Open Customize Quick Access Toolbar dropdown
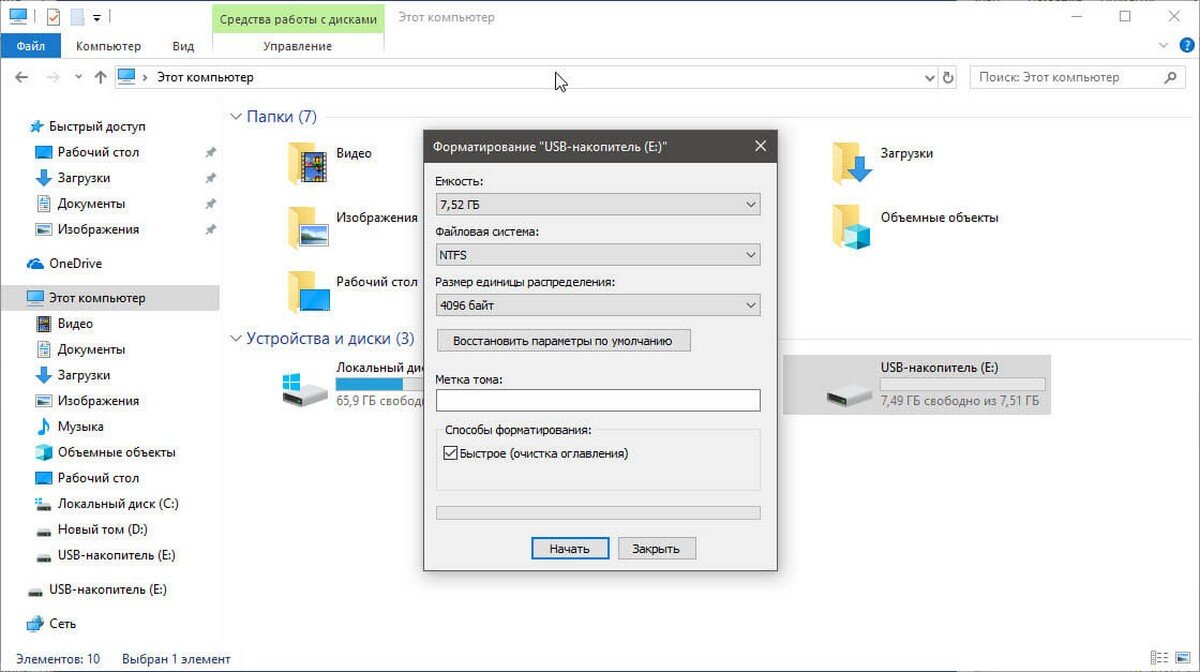 coord(96,17)
